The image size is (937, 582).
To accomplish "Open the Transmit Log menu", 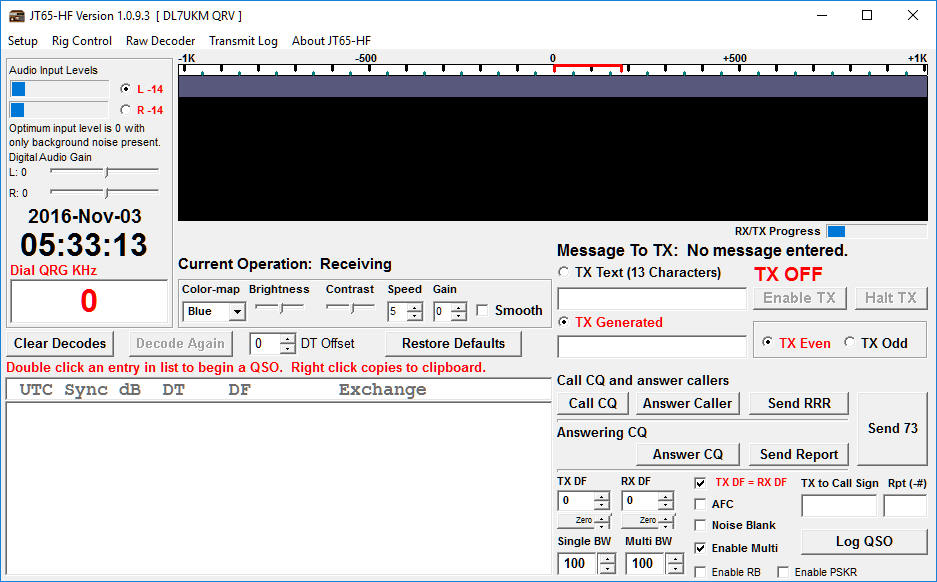I will (x=243, y=41).
